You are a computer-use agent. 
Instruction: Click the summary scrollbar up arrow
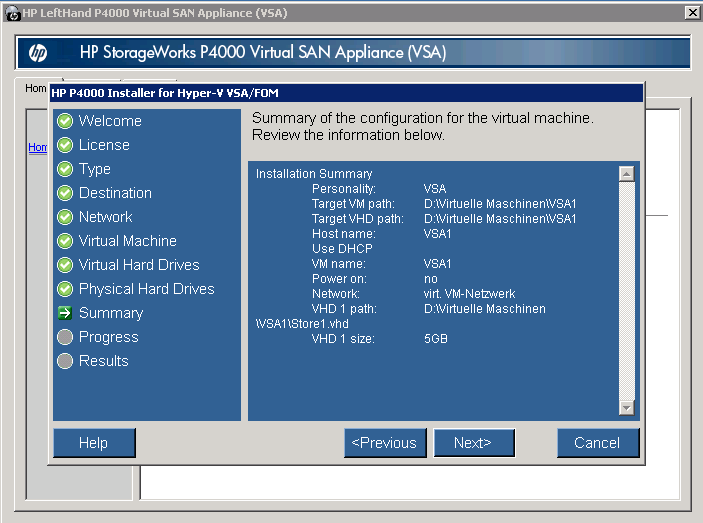tap(626, 174)
